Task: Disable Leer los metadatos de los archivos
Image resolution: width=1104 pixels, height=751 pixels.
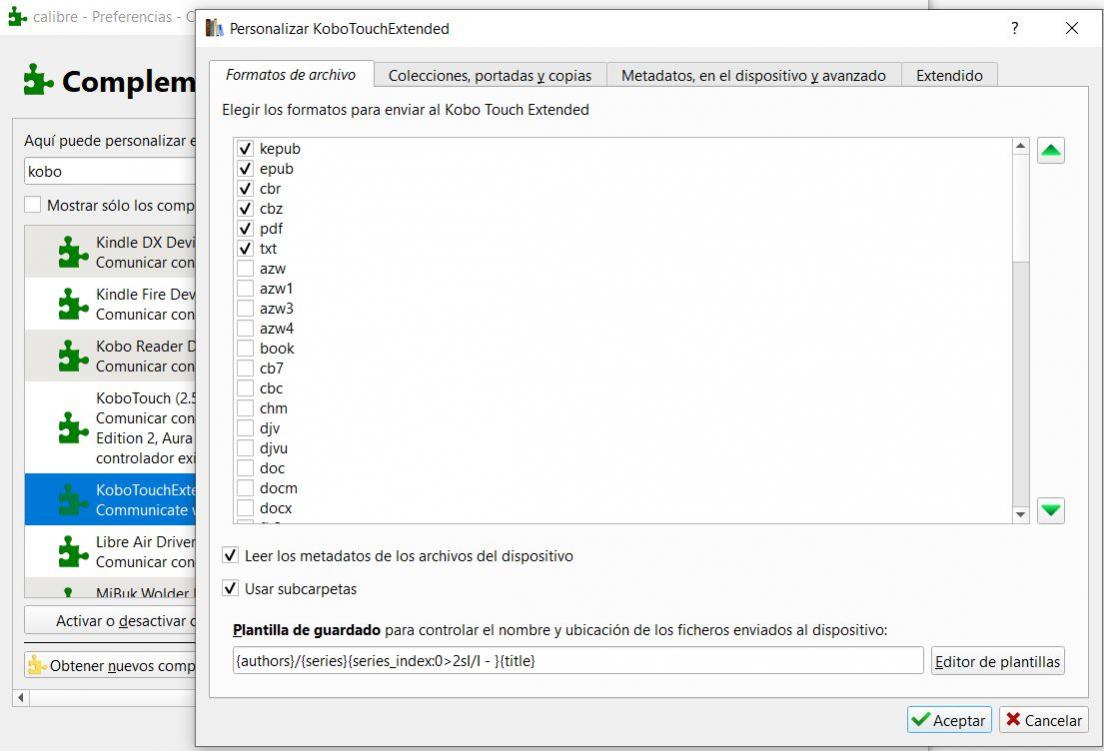Action: 231,556
